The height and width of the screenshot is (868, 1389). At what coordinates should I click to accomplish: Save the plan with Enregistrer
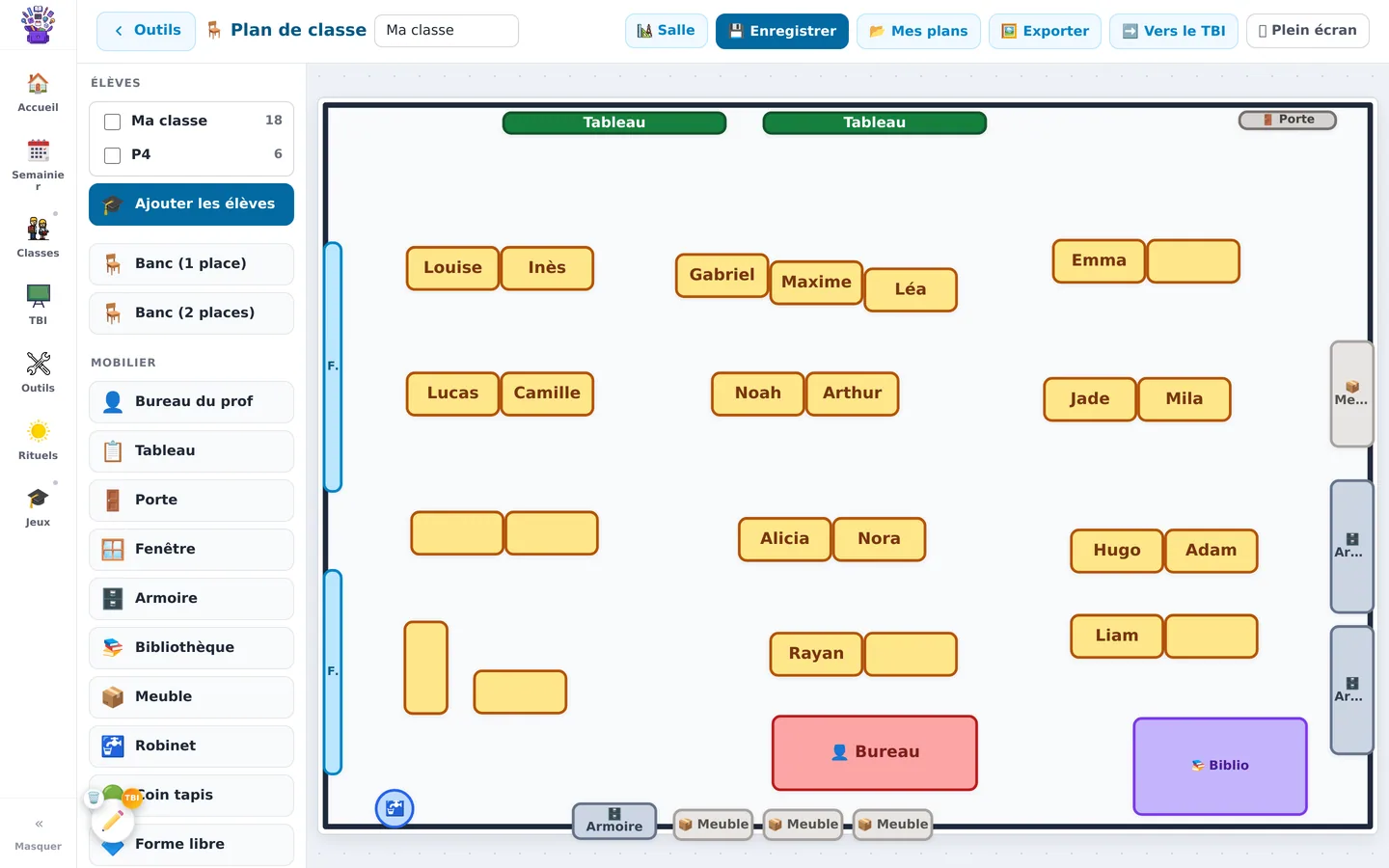[x=782, y=31]
